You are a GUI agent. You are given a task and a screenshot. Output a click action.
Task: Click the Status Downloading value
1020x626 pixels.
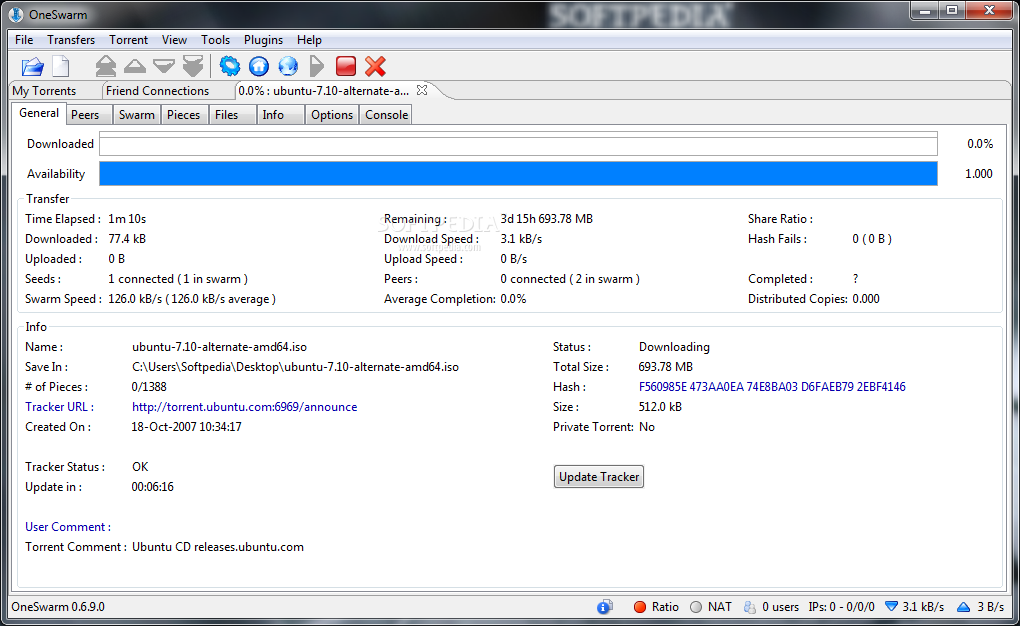[x=674, y=347]
